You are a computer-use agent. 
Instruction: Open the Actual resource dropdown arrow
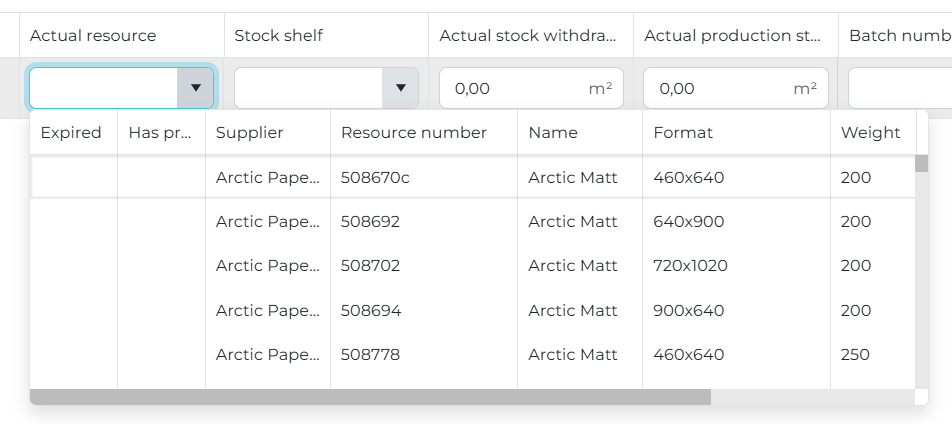(196, 88)
